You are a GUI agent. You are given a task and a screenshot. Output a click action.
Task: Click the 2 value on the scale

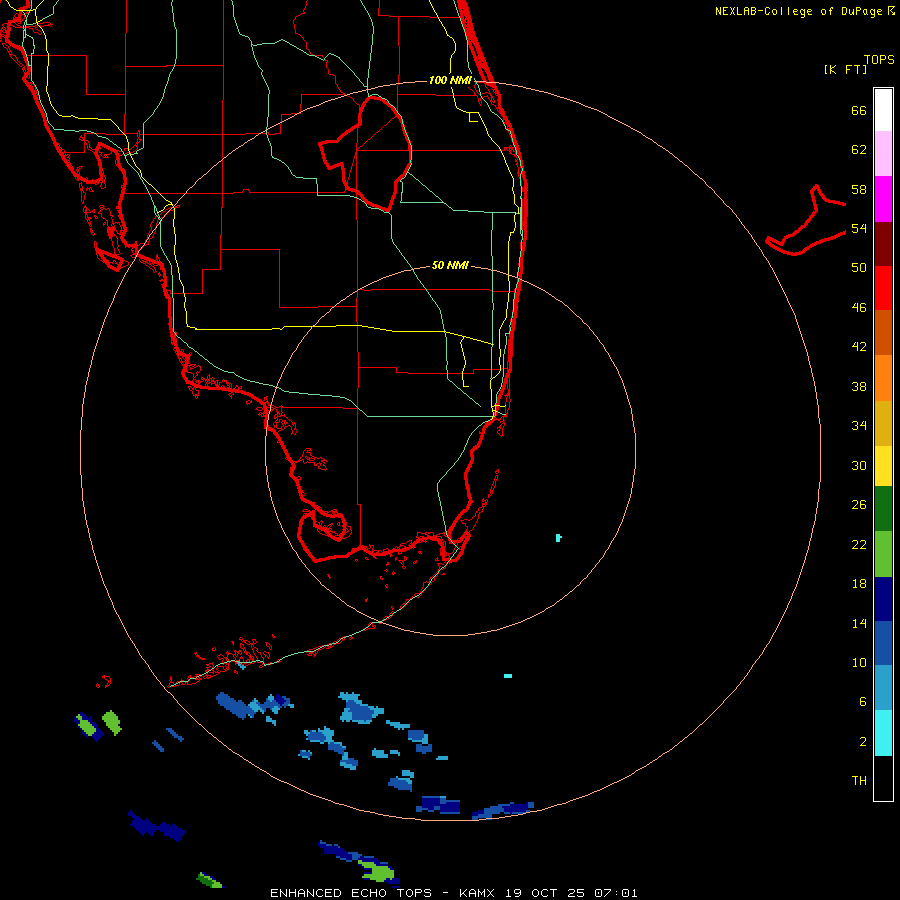tap(862, 742)
